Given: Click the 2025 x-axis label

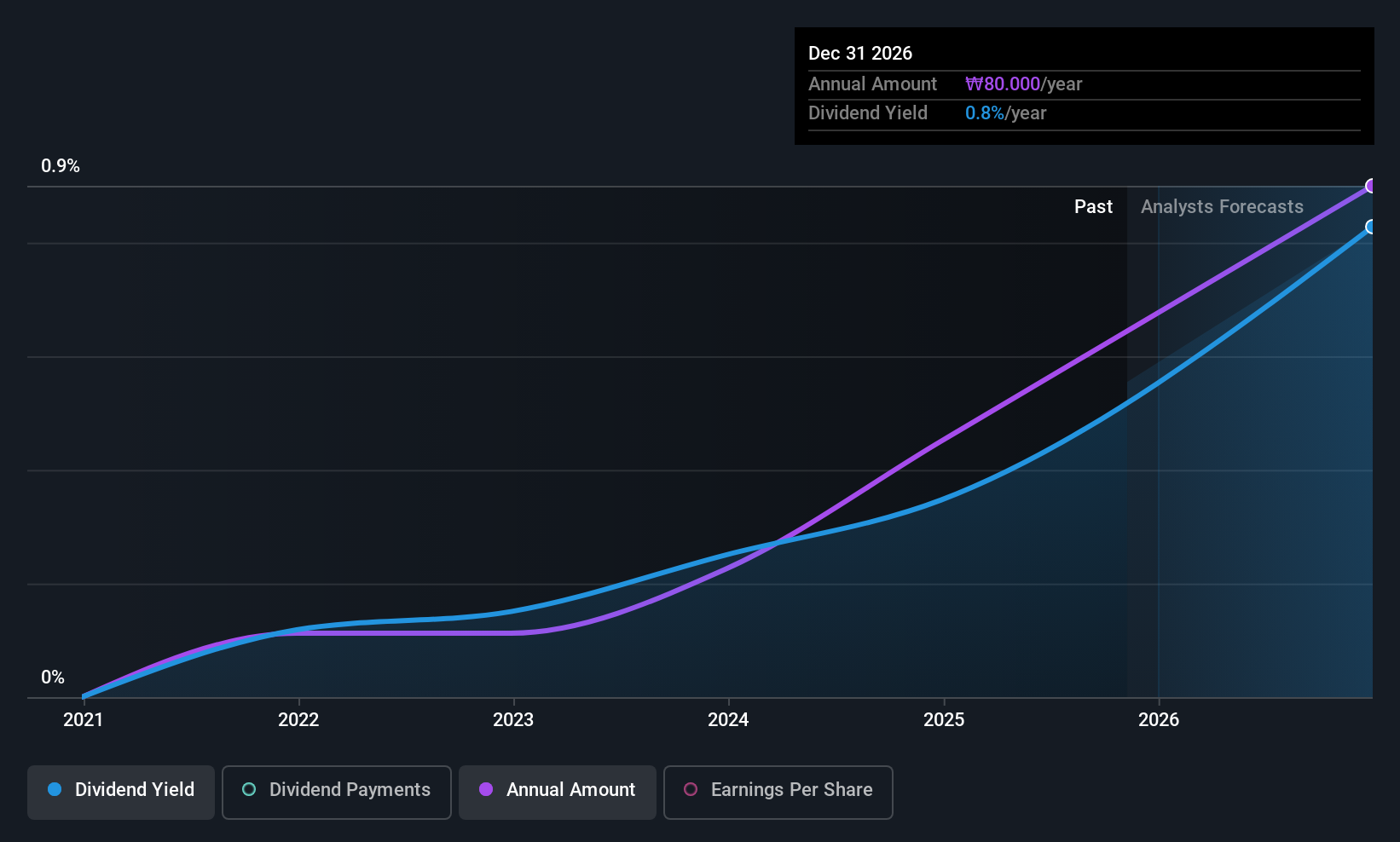Looking at the screenshot, I should tap(944, 720).
